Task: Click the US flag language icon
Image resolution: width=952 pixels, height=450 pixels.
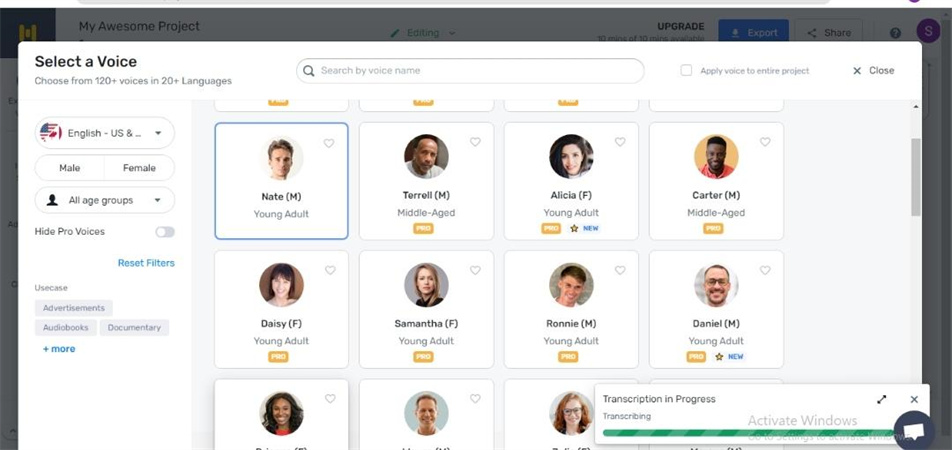Action: pos(50,132)
